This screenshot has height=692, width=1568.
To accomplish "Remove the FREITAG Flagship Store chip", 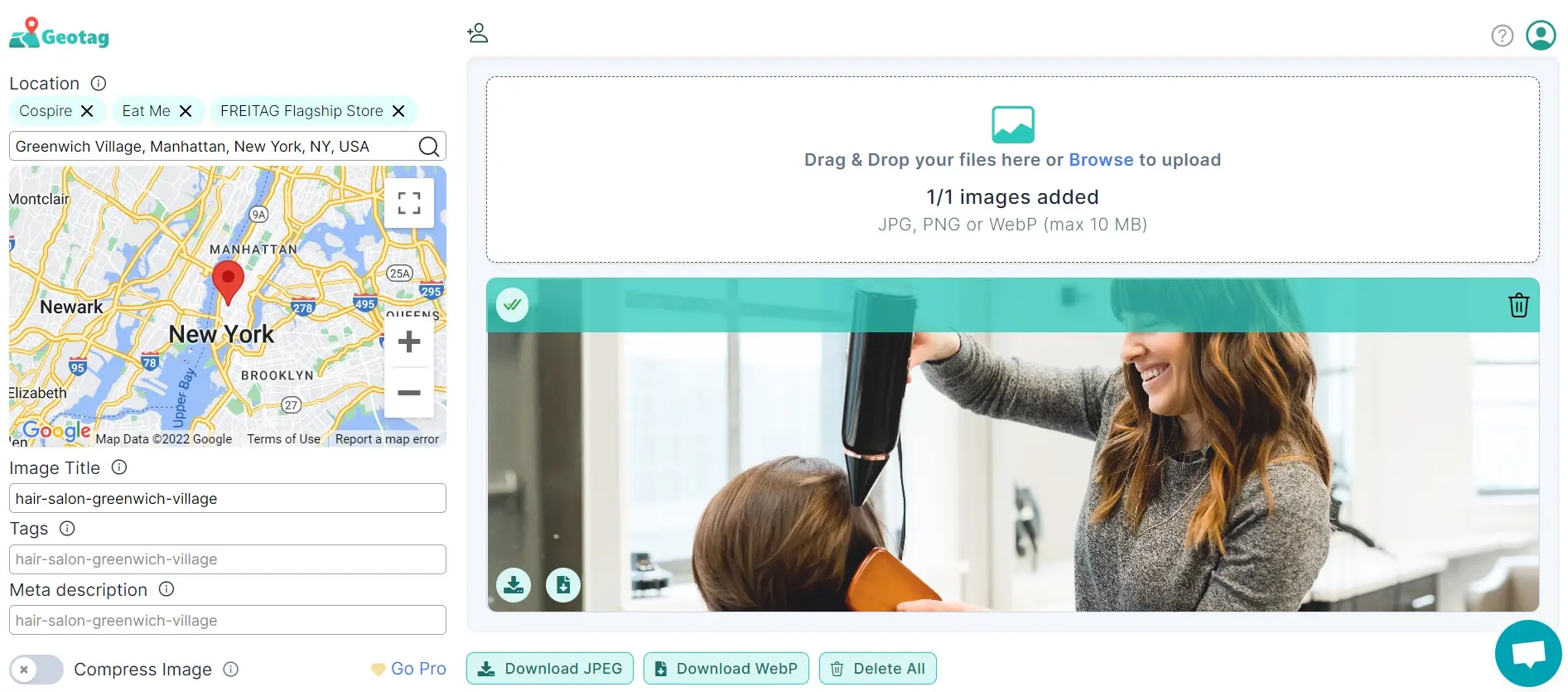I will point(398,111).
